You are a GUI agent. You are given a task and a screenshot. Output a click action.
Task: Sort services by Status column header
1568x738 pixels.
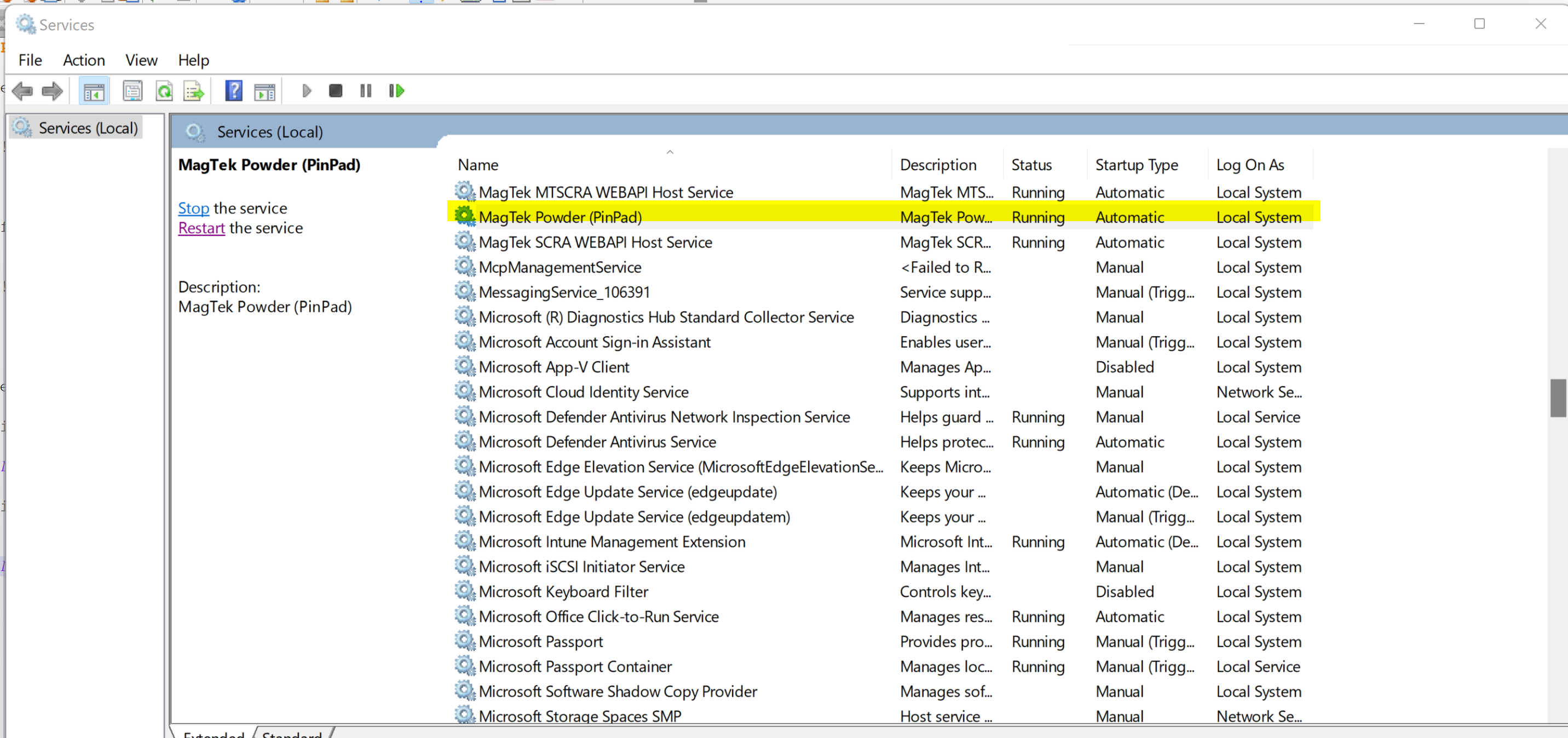coord(1031,165)
